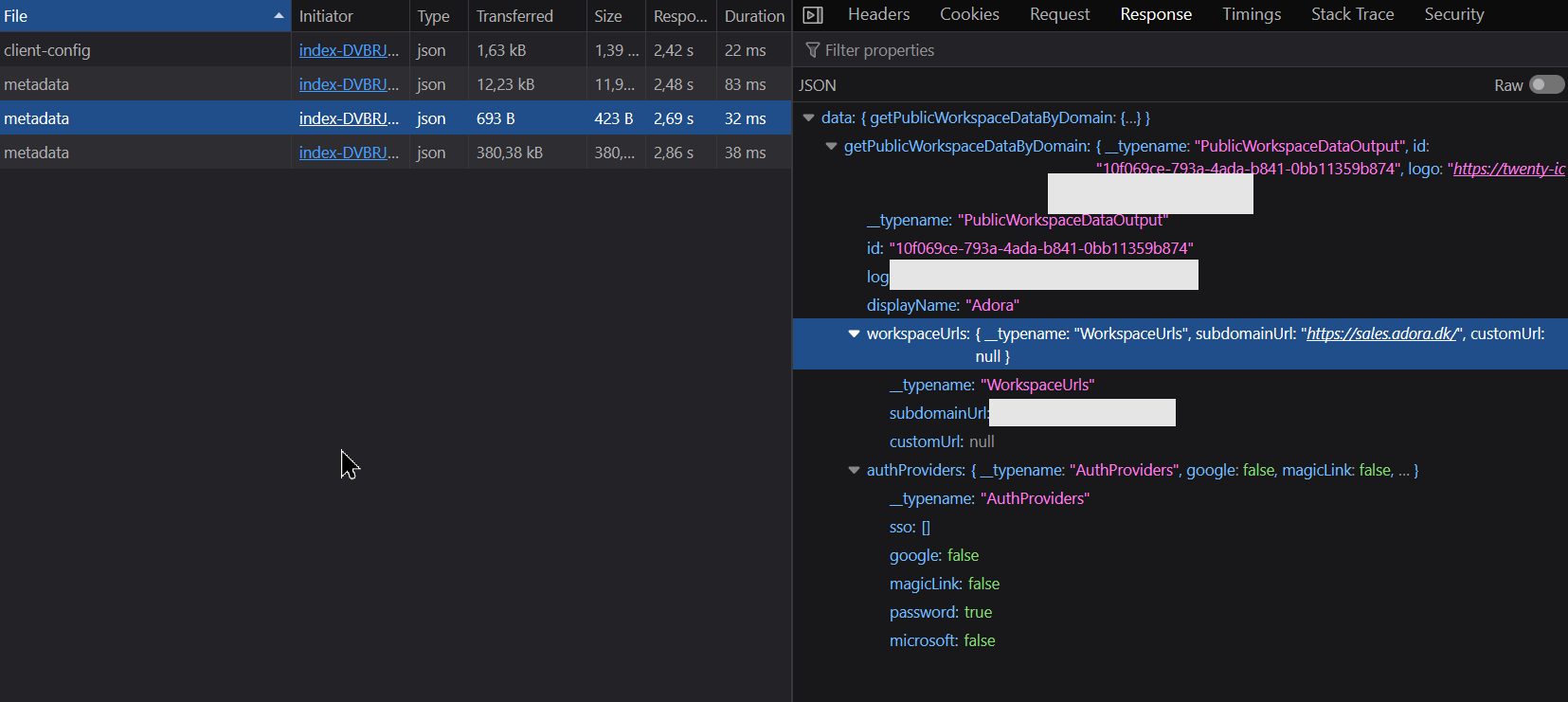1568x702 pixels.
Task: Open initiator link for 693 B metadata
Action: [x=349, y=118]
